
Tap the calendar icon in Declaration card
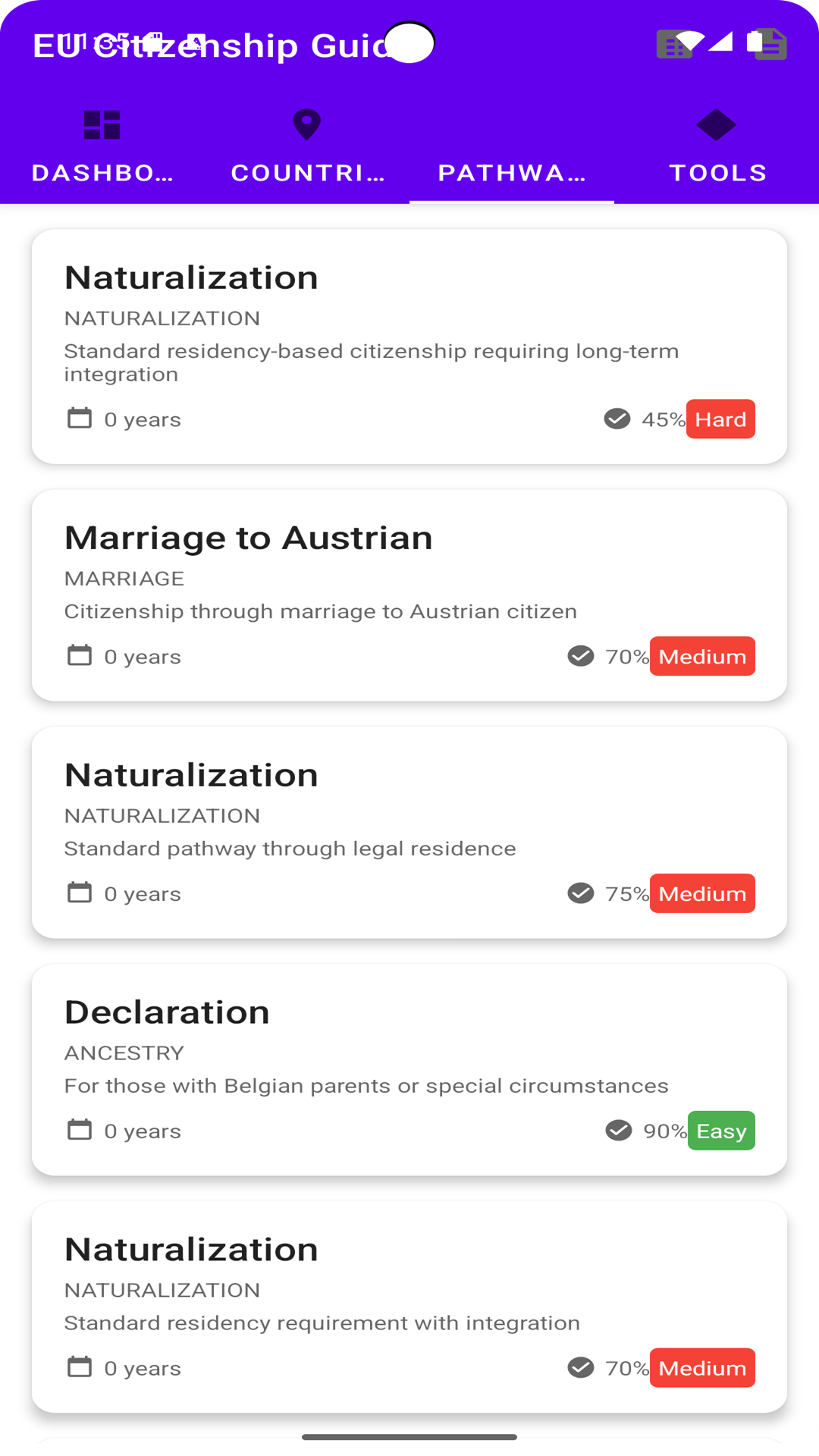80,1130
